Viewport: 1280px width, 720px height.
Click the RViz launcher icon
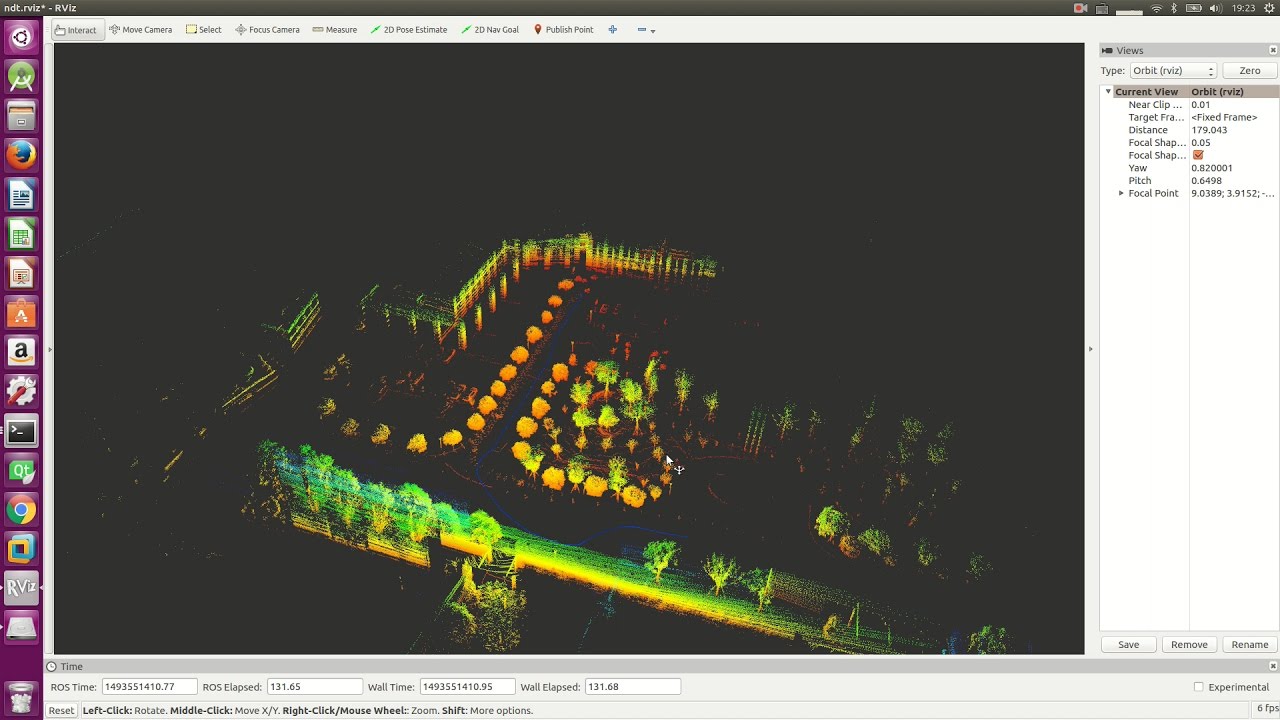click(x=21, y=588)
